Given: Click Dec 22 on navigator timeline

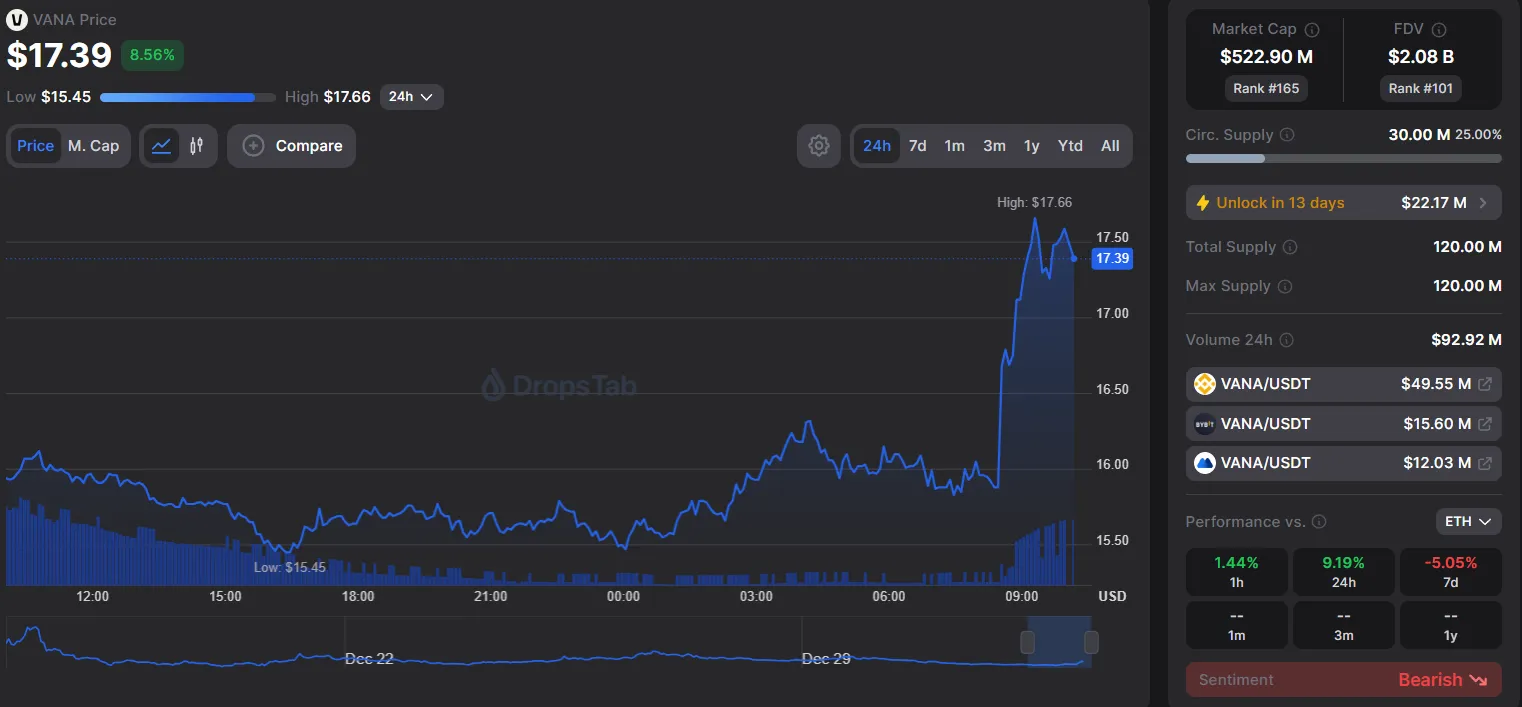Looking at the screenshot, I should coord(369,659).
